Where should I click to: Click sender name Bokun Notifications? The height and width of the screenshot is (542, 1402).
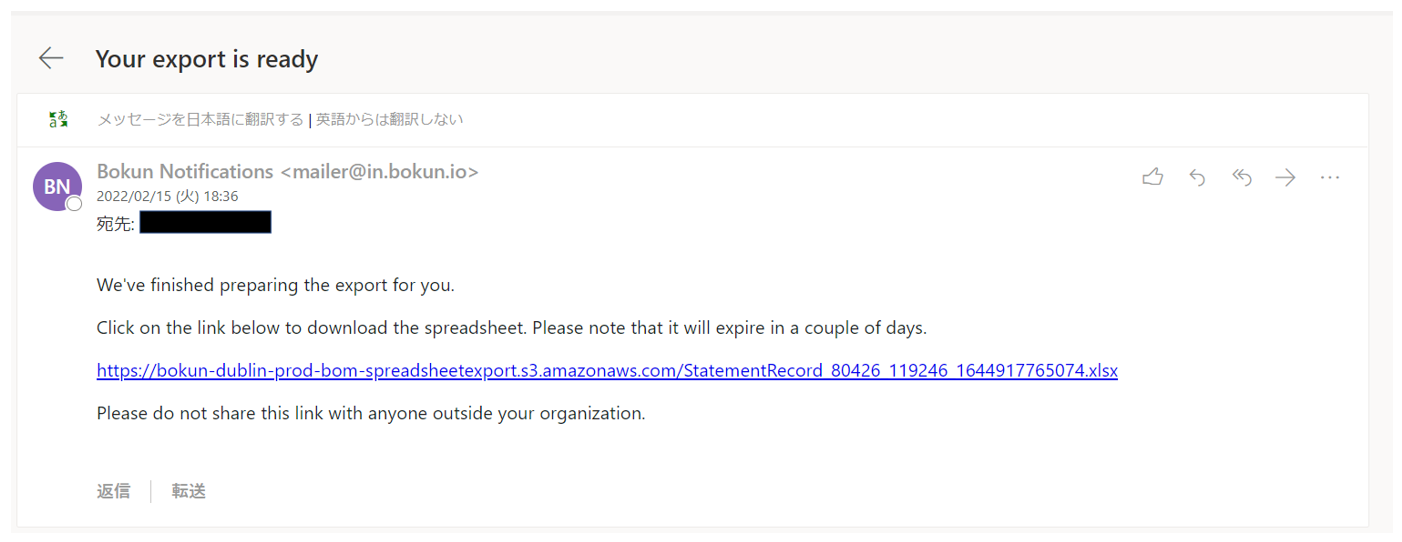(185, 172)
